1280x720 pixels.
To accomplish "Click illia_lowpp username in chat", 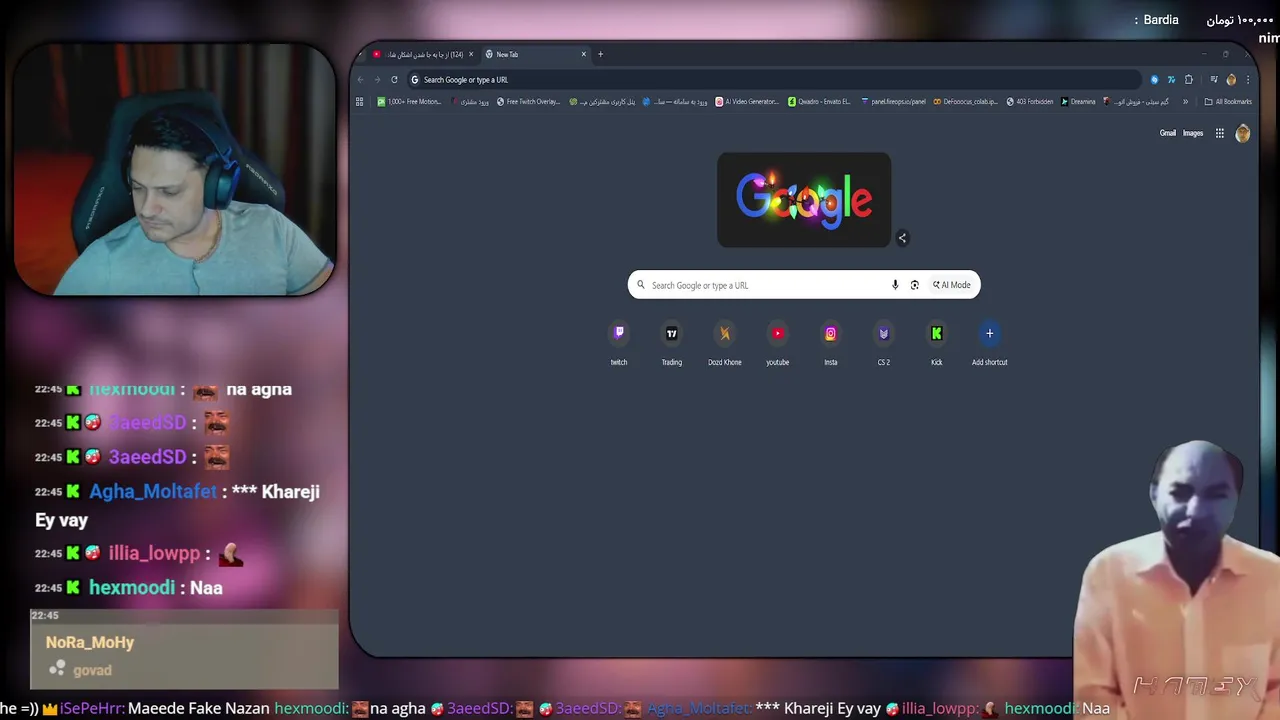I will point(156,553).
